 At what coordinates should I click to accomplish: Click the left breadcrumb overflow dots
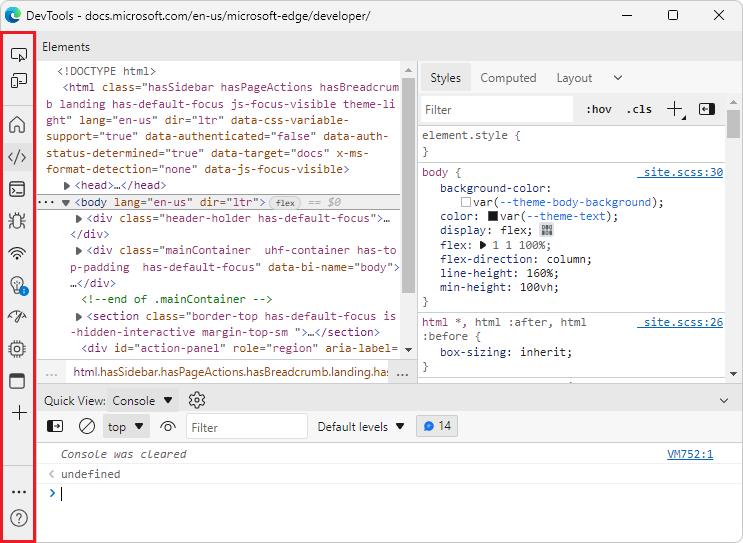[51, 373]
